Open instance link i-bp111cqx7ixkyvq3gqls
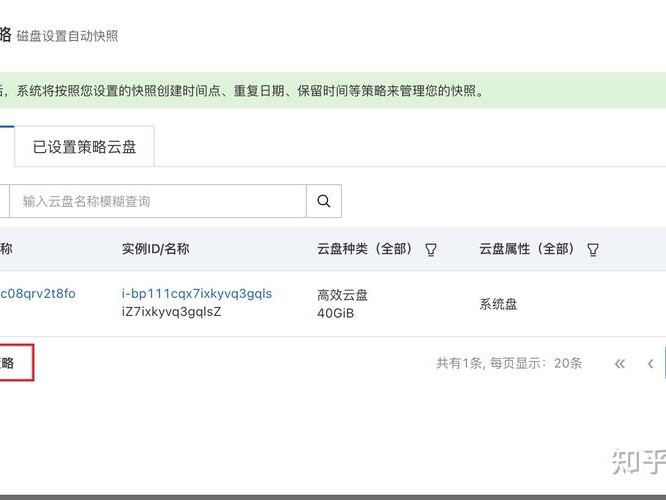Viewport: 666px width, 500px height. pyautogui.click(x=197, y=294)
